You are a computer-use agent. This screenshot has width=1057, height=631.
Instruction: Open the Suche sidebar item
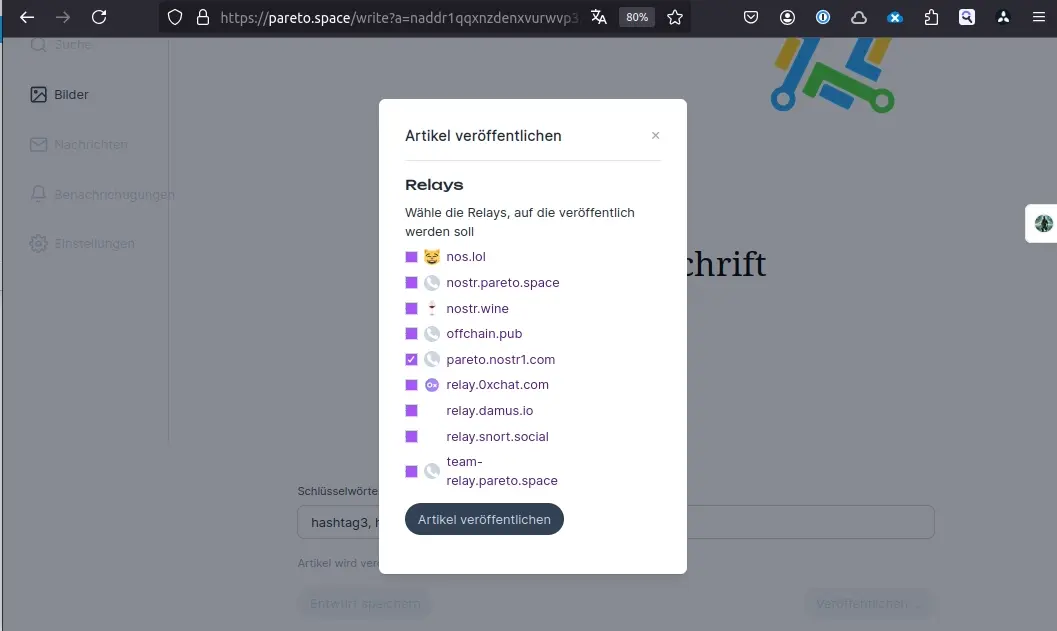click(x=61, y=44)
